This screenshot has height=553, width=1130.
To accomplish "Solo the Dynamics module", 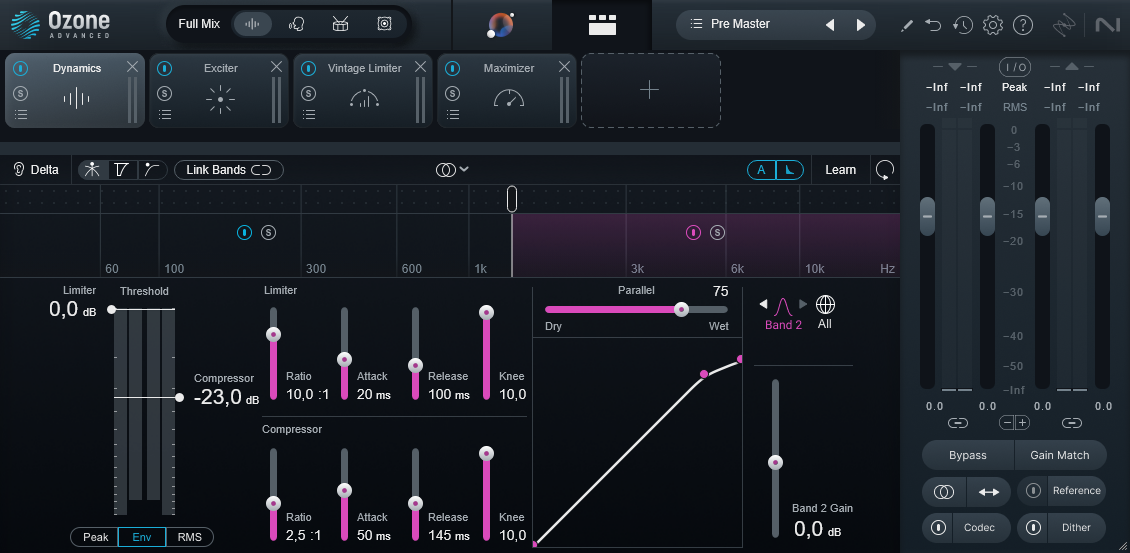I will pos(21,93).
